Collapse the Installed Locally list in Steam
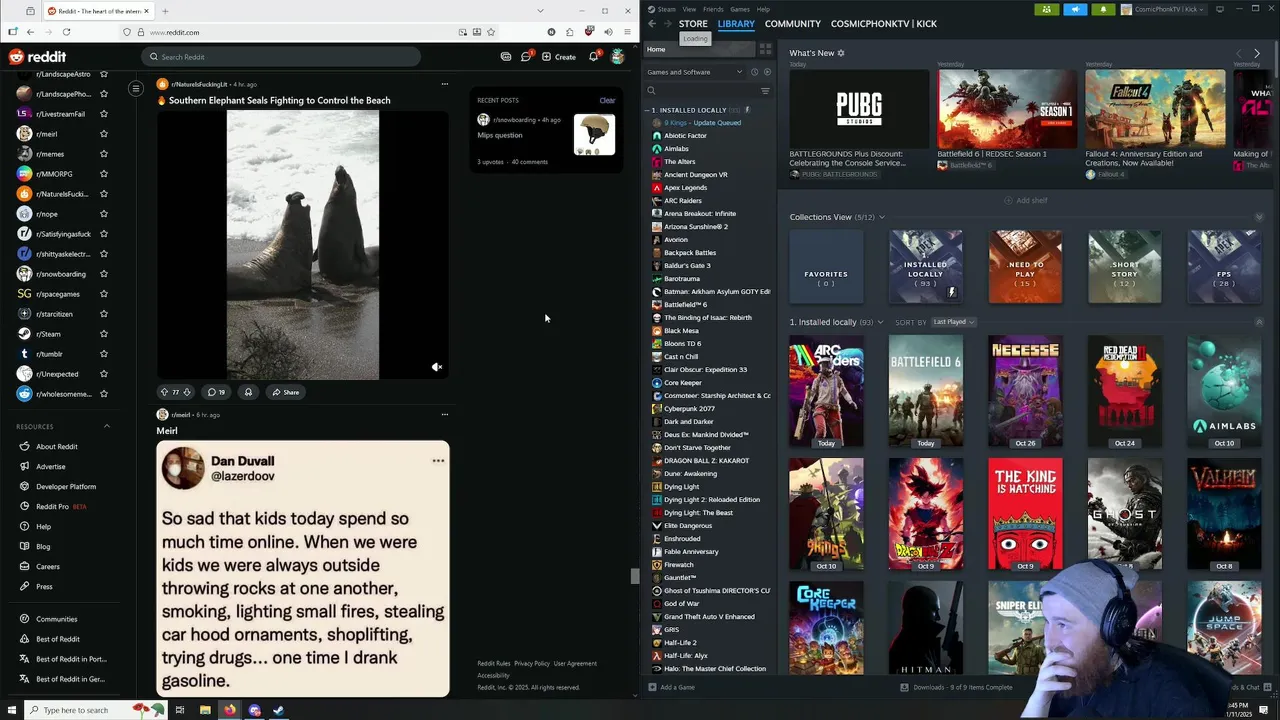The height and width of the screenshot is (720, 1280). pyautogui.click(x=649, y=110)
